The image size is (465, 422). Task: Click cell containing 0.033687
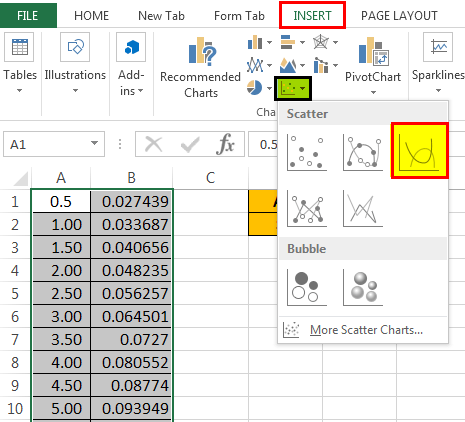[x=131, y=225]
